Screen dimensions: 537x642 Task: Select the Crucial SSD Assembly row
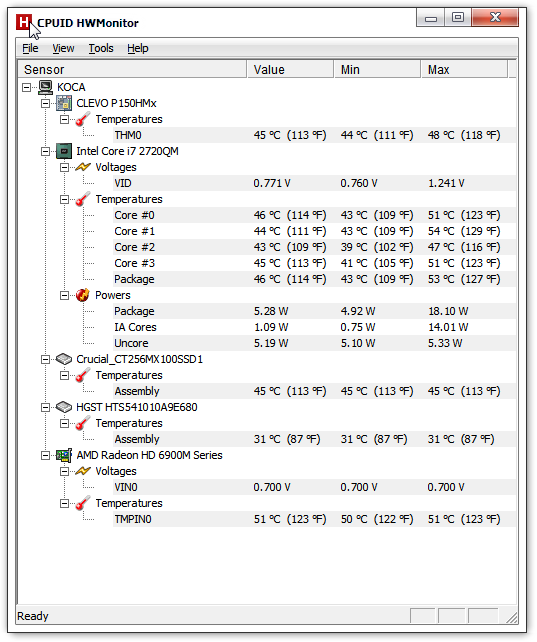coord(314,391)
